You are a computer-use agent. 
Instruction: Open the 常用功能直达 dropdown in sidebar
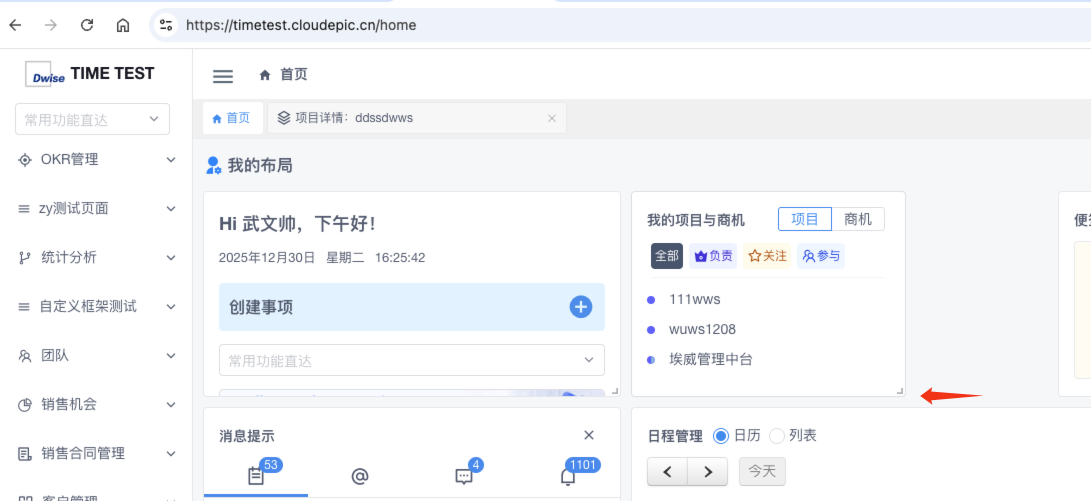click(x=92, y=119)
